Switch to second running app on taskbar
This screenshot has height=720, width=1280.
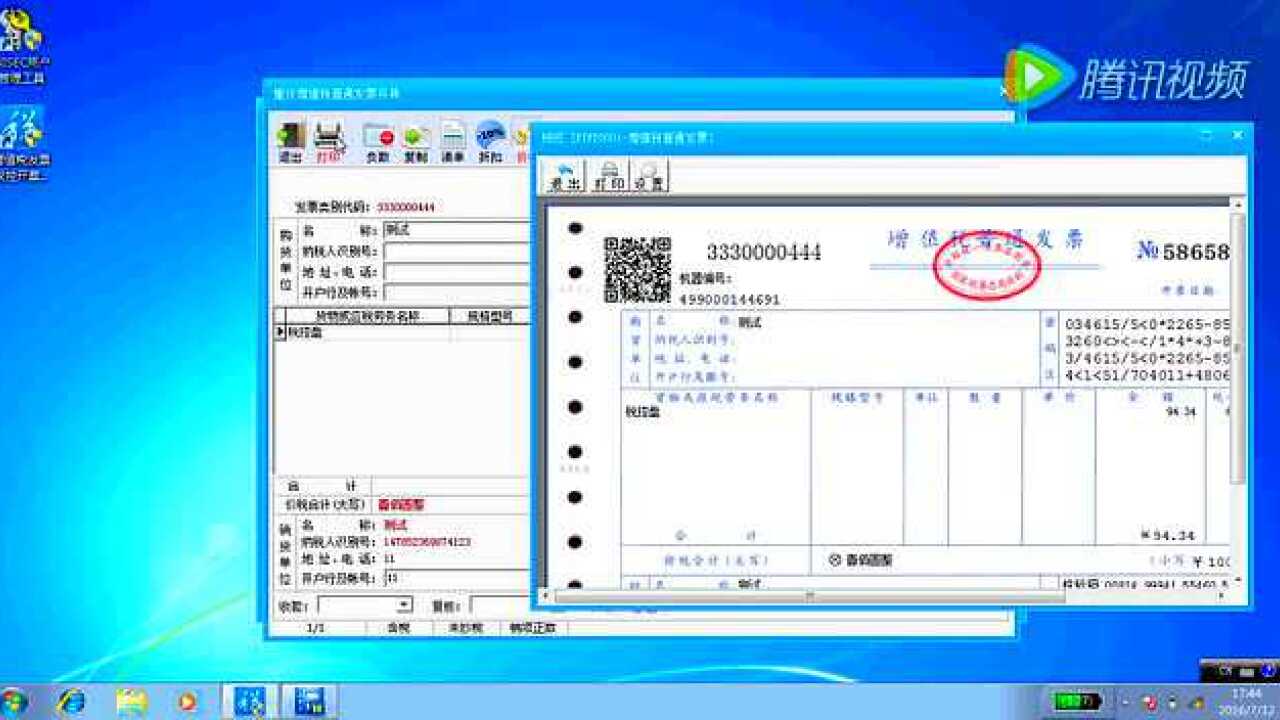click(x=309, y=701)
